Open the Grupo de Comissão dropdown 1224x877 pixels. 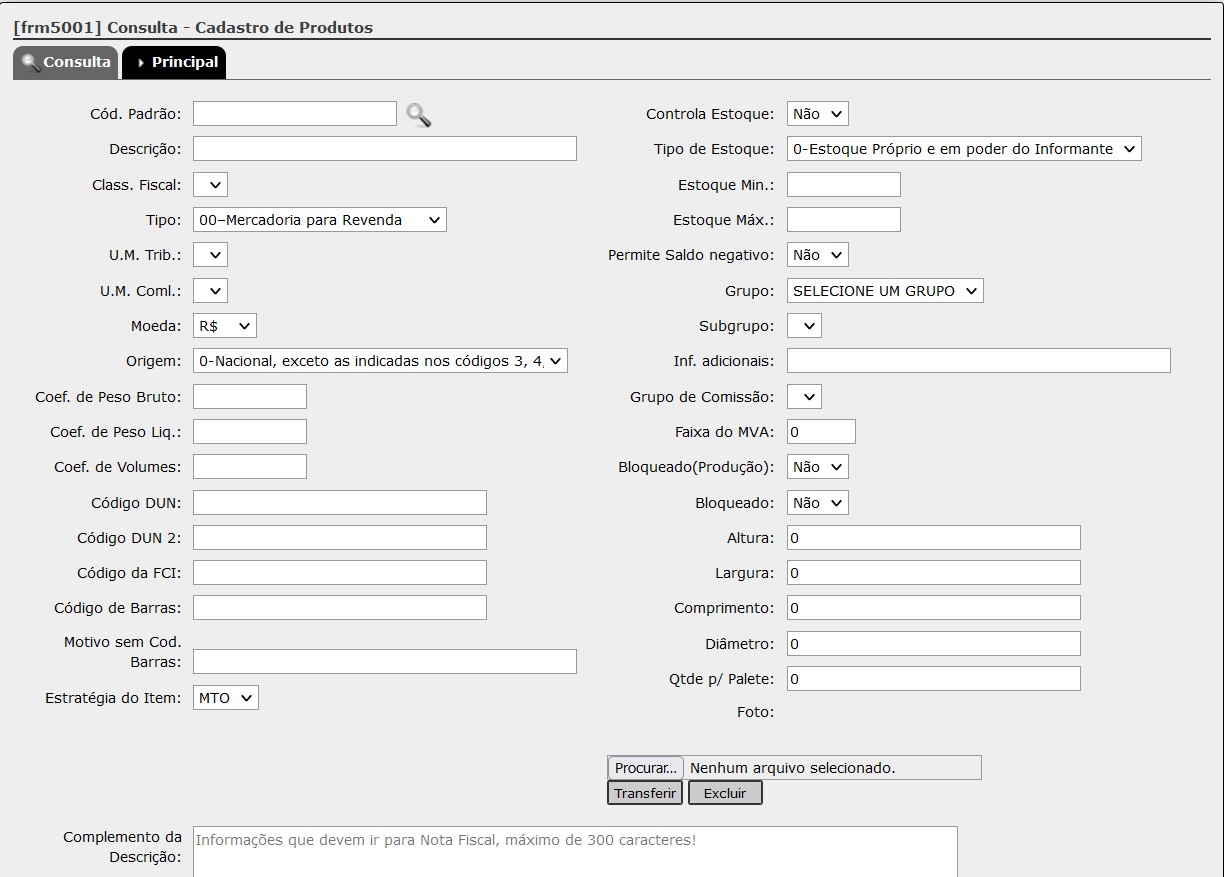click(x=805, y=397)
